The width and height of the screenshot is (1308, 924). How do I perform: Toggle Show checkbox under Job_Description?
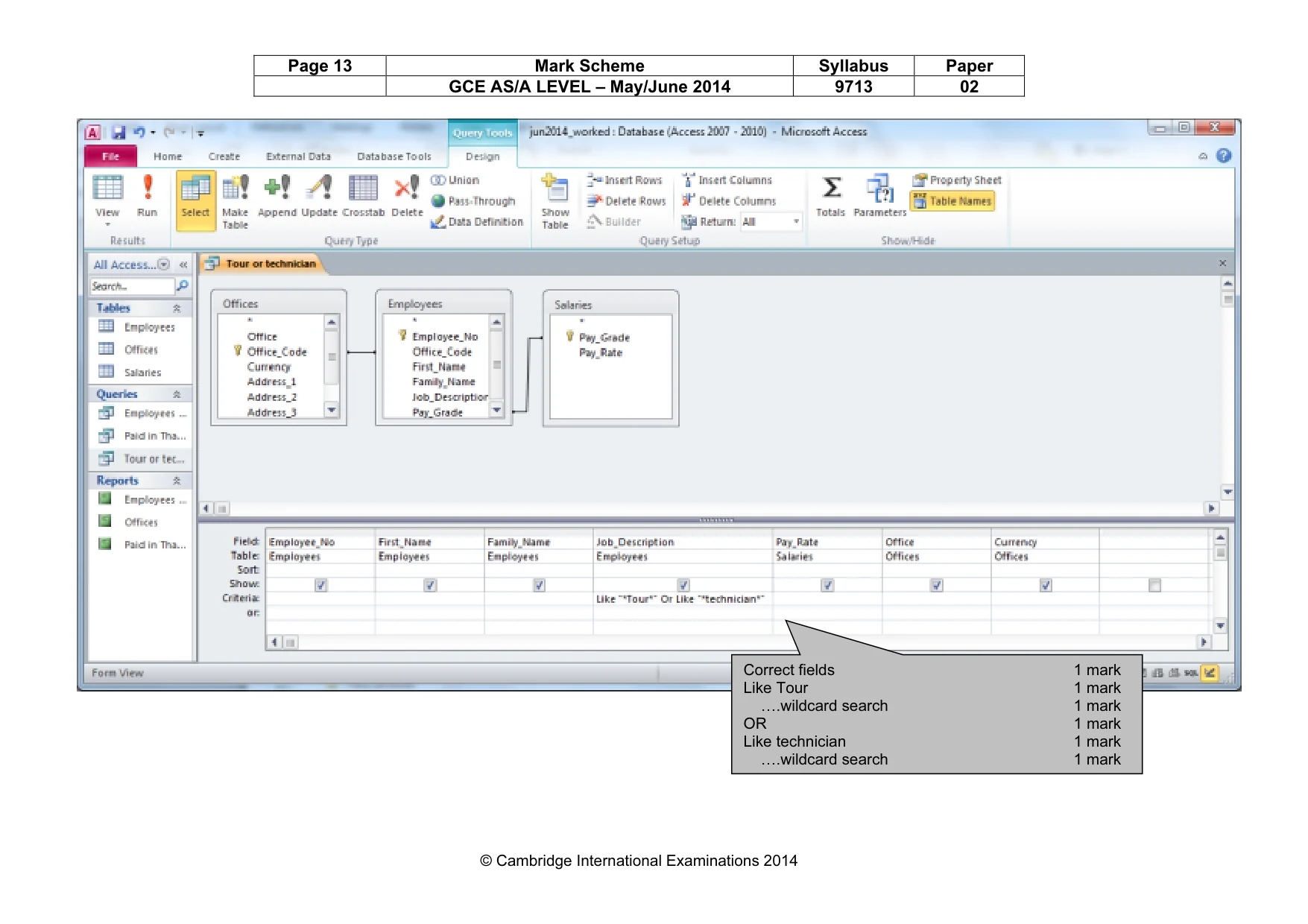click(x=683, y=586)
